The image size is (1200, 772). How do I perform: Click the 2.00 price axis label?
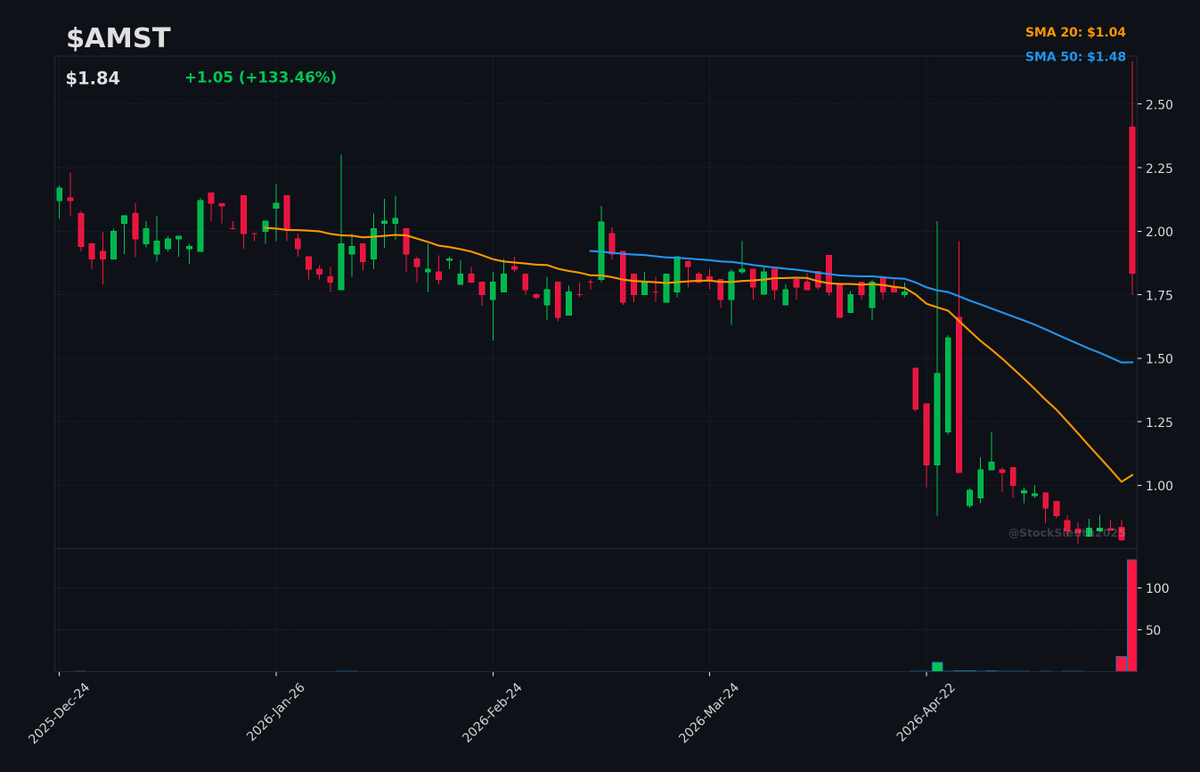click(x=1159, y=232)
